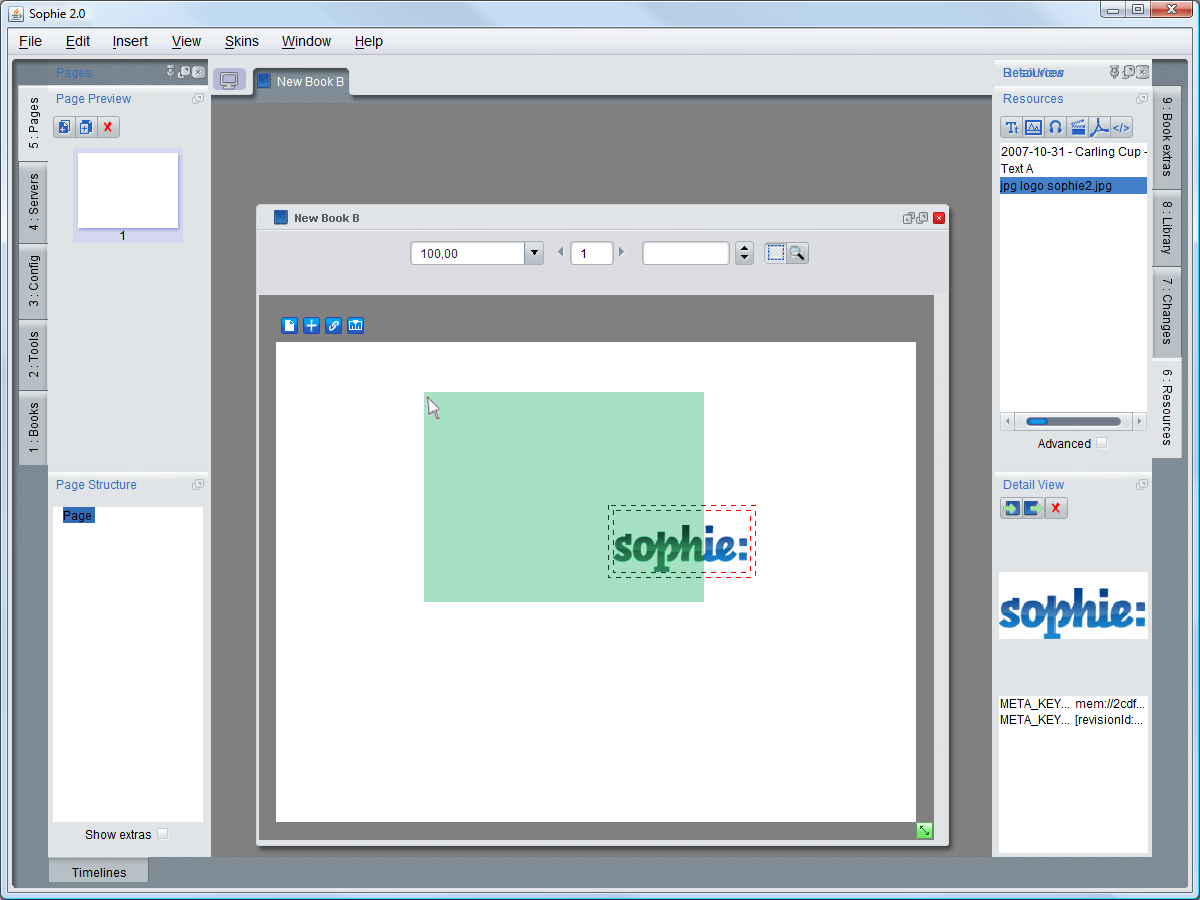Select the 2007-10-31 - Carling Cup resource
This screenshot has height=900, width=1200.
click(1073, 152)
